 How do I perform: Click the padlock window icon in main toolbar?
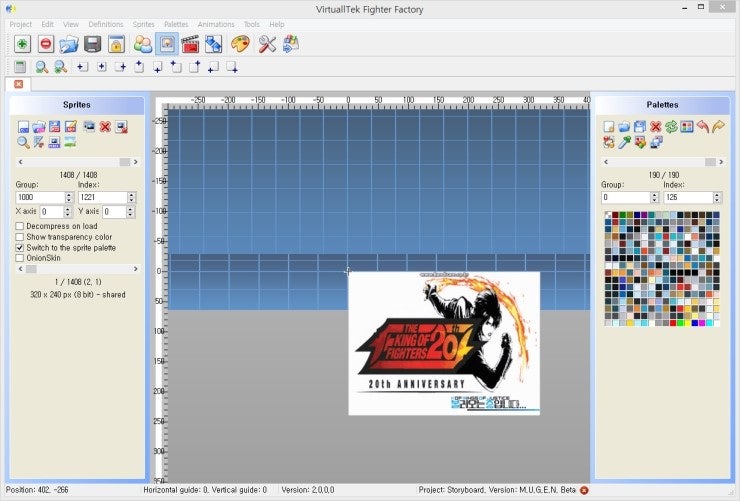point(116,44)
